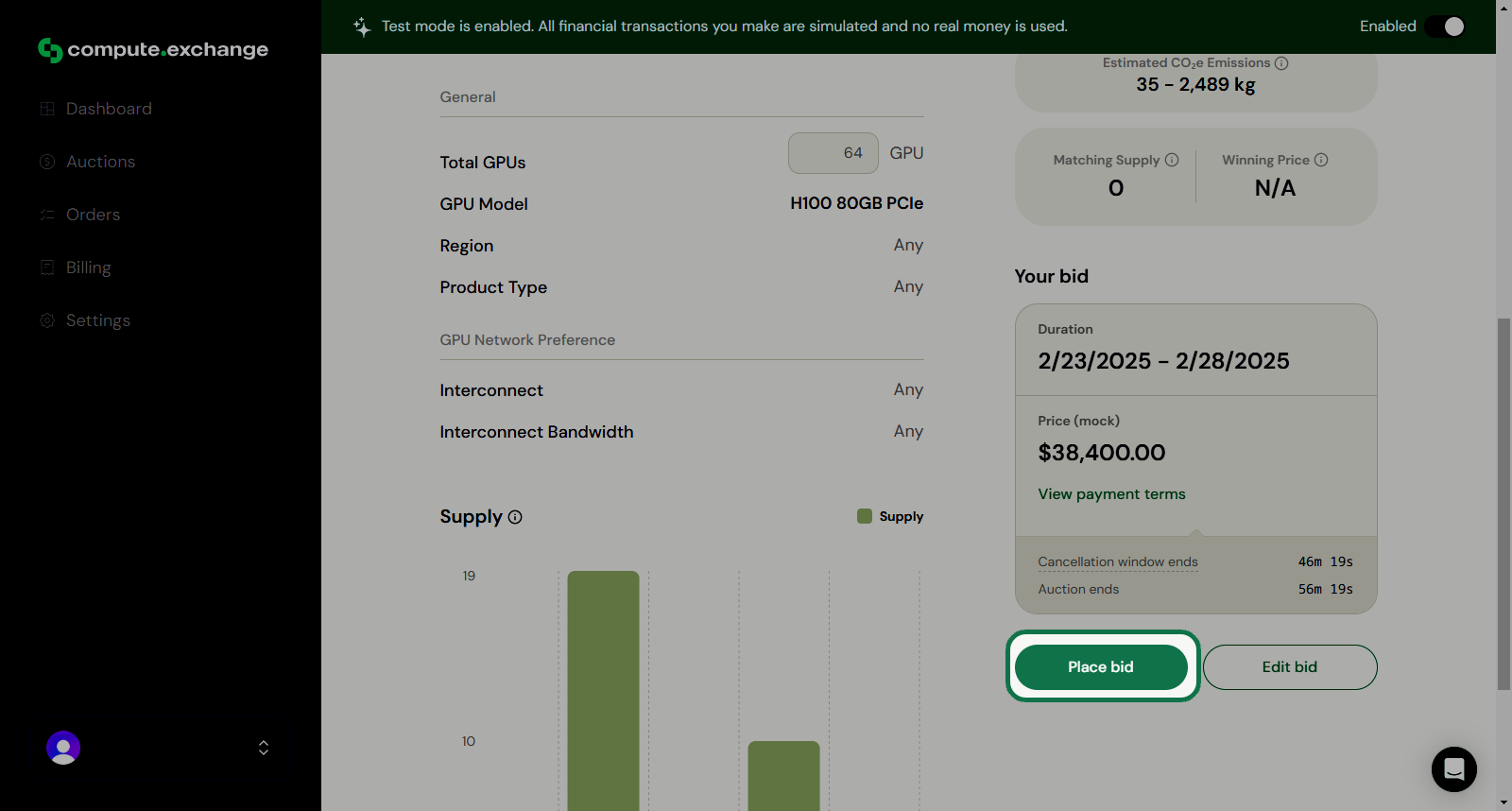1512x811 pixels.
Task: Click the Place bid button
Action: 1101,666
